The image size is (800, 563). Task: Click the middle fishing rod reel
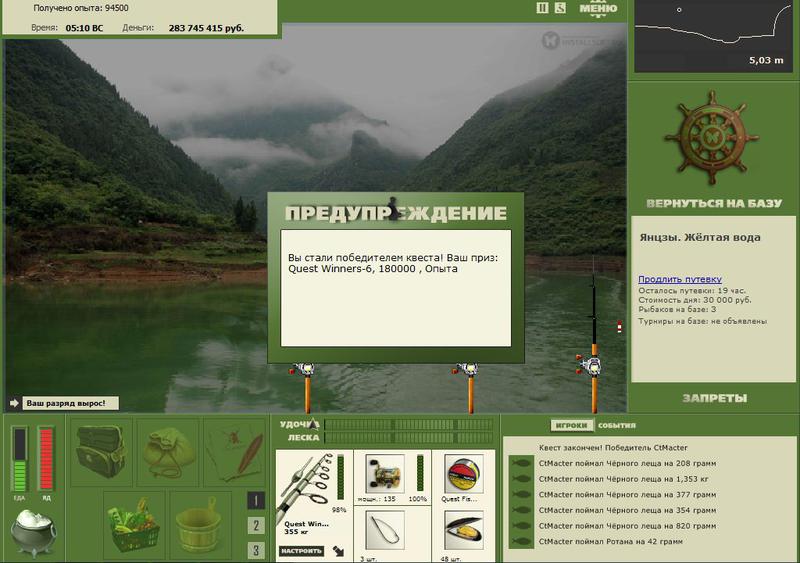467,369
